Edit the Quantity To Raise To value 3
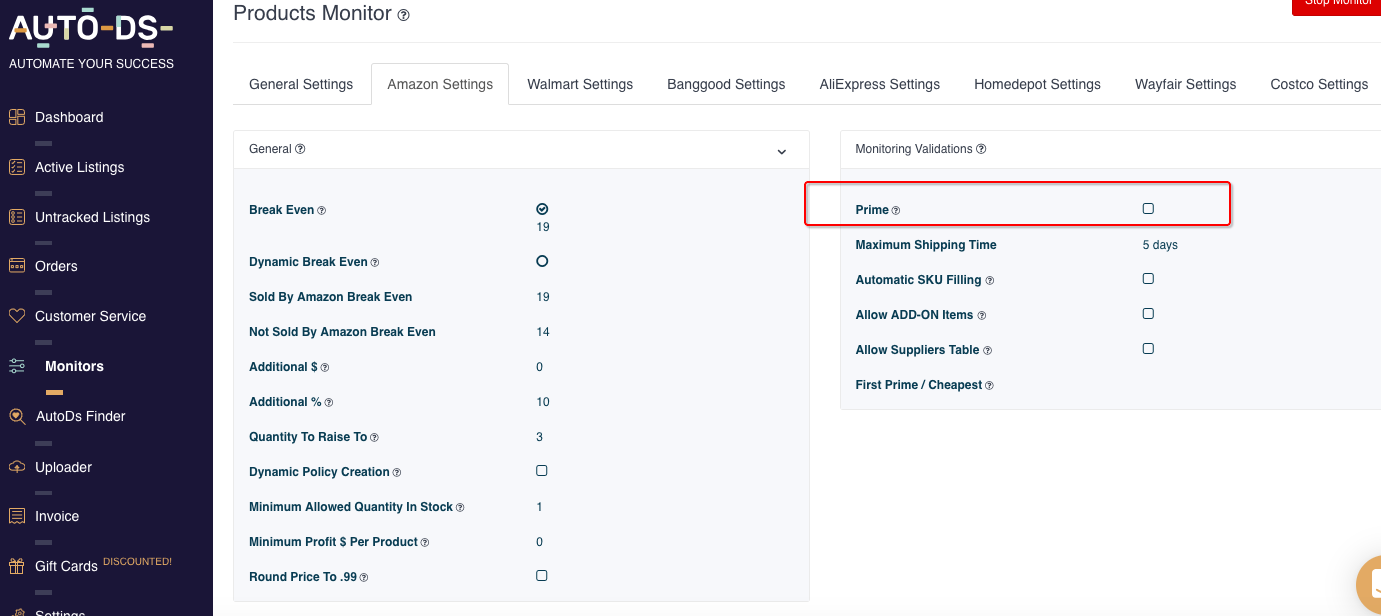The width and height of the screenshot is (1381, 616). 540,437
